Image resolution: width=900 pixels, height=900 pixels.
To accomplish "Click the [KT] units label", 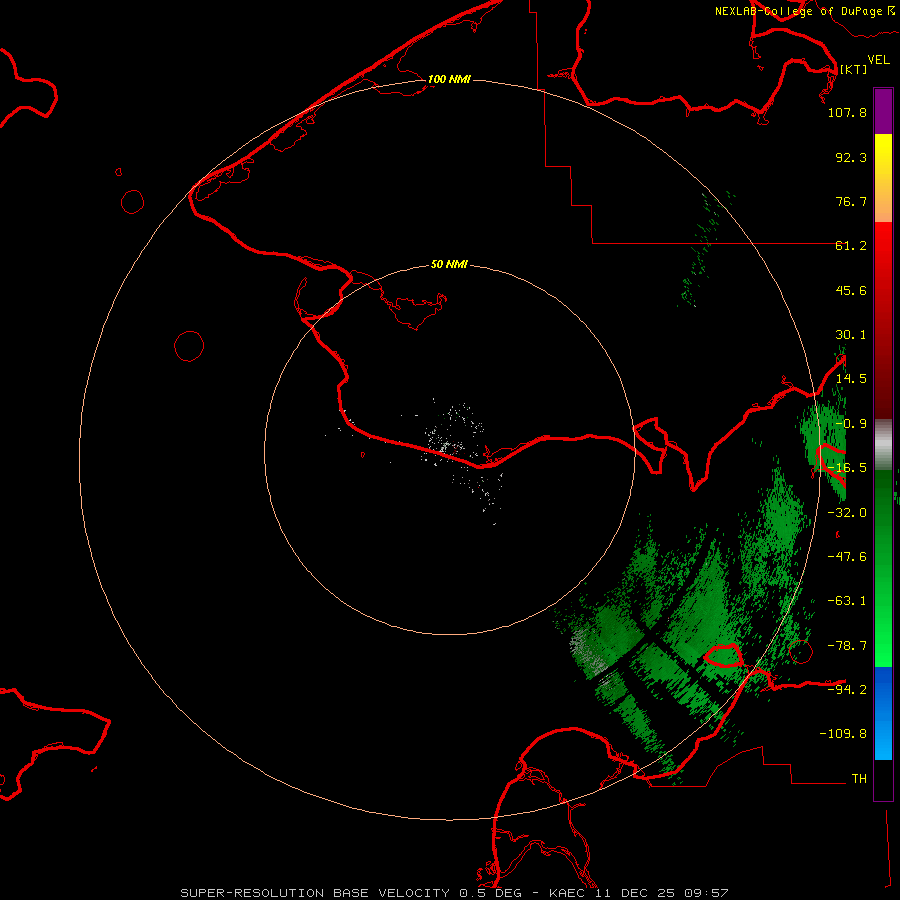I will pyautogui.click(x=853, y=69).
